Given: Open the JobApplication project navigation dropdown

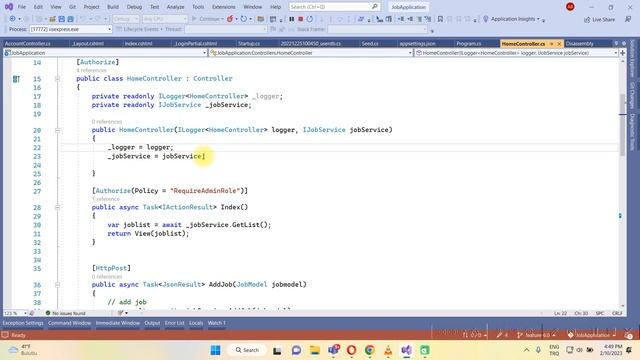Looking at the screenshot, I should [x=105, y=53].
